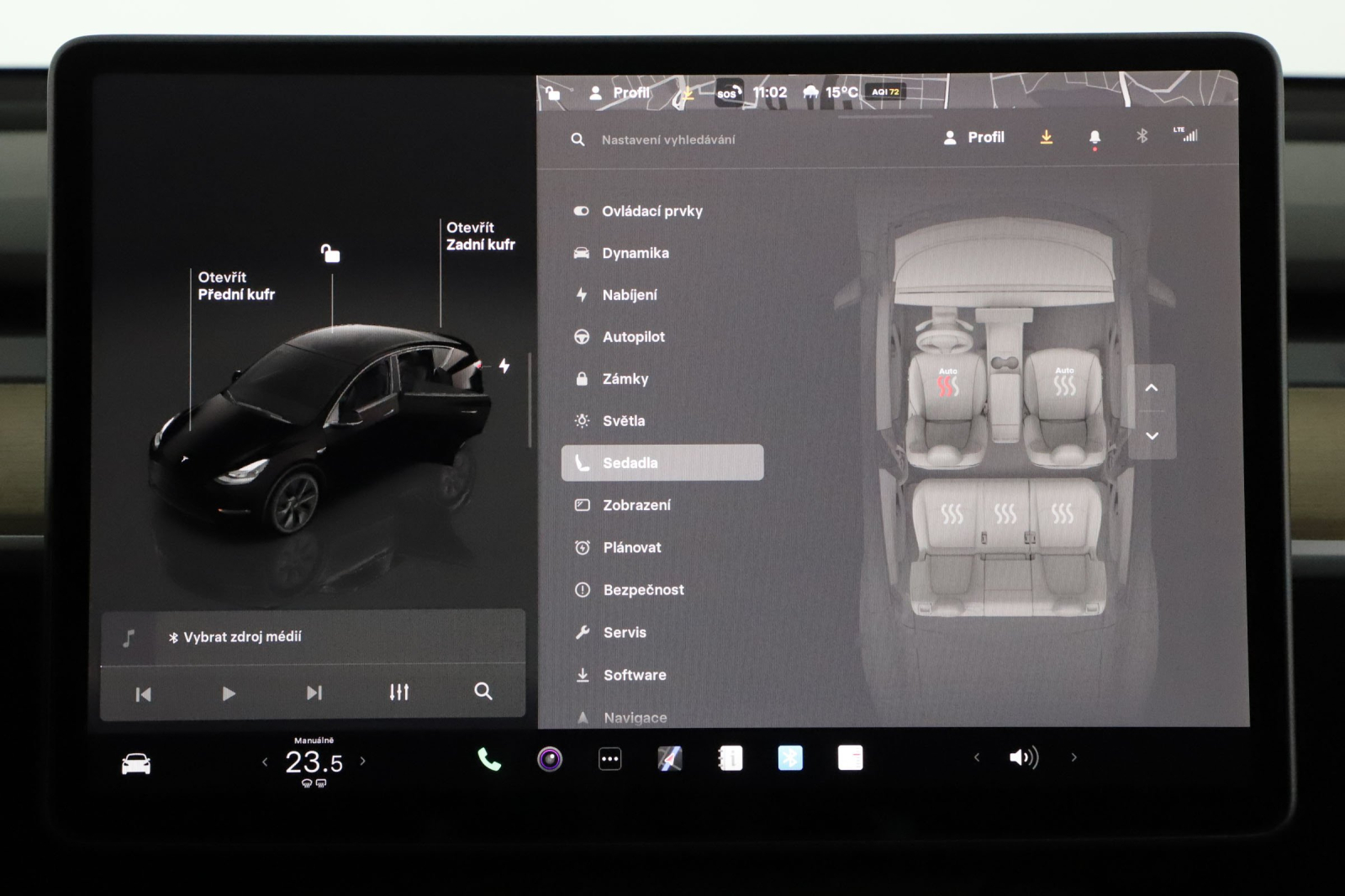Open the app launcher with three dots
This screenshot has height=896, width=1345.
pyautogui.click(x=609, y=759)
